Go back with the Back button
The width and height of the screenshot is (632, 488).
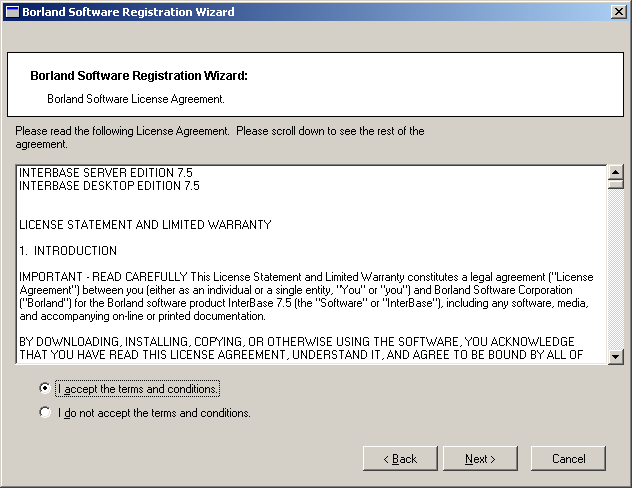[x=400, y=458]
